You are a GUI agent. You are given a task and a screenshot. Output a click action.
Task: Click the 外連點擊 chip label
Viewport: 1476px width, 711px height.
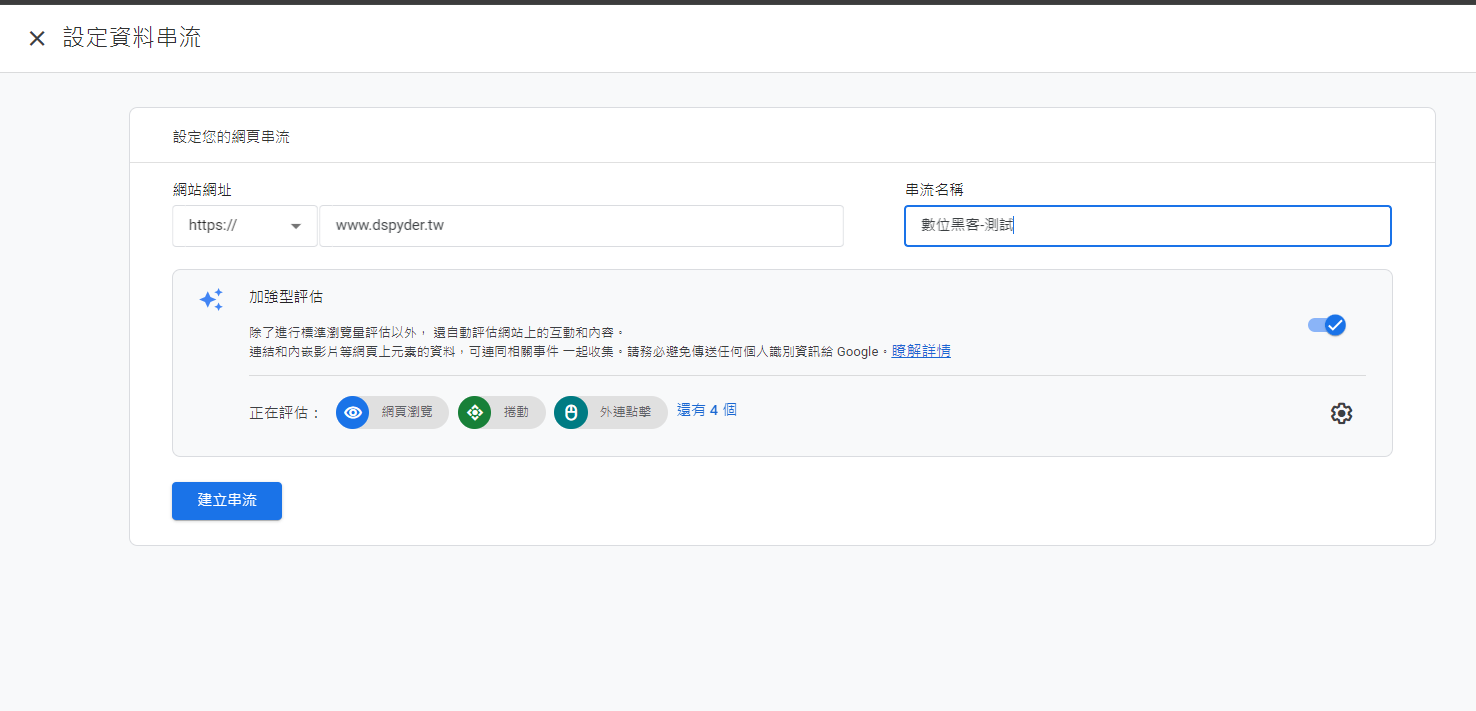click(x=625, y=412)
